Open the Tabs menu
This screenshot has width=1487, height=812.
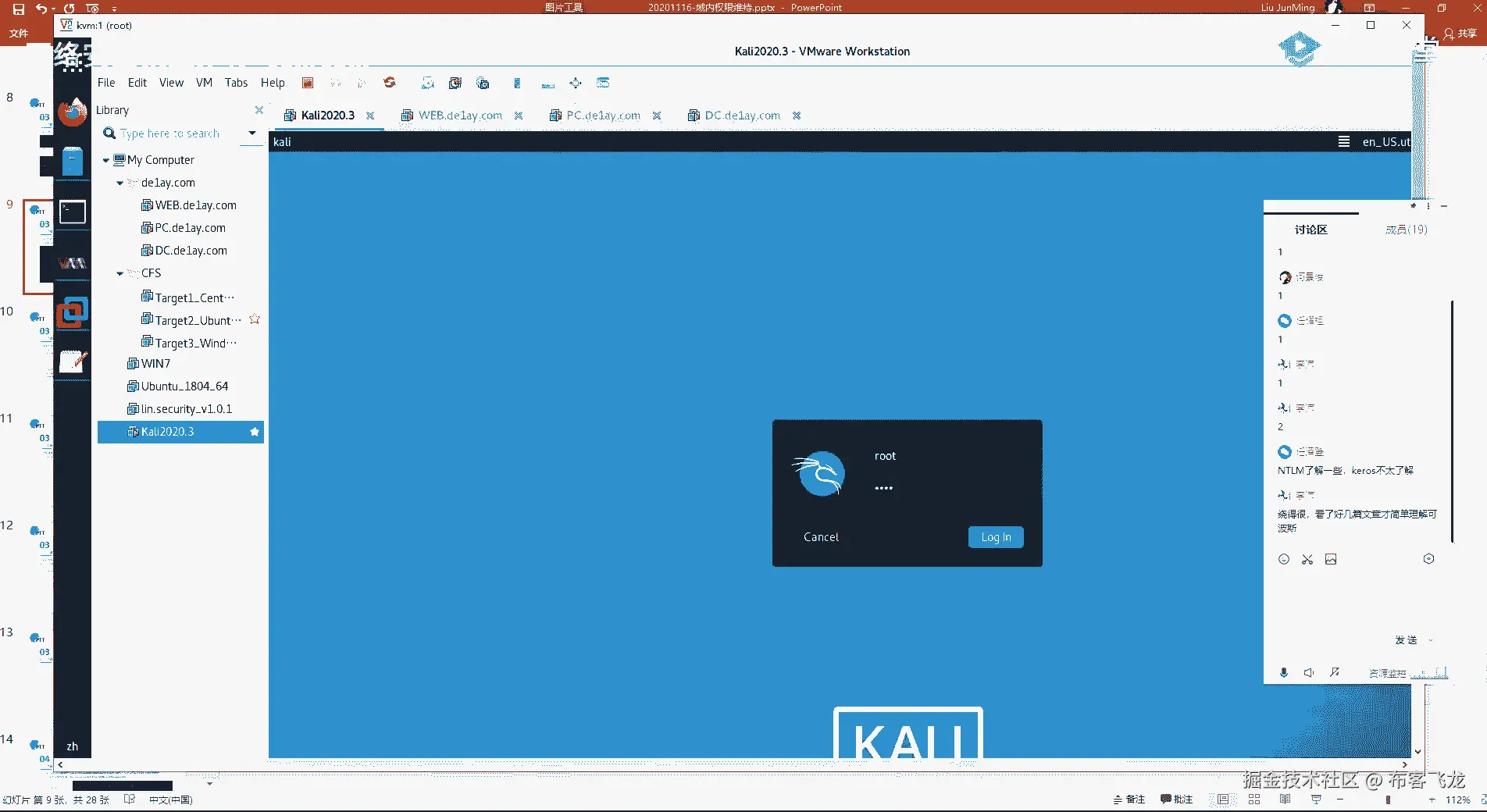(236, 83)
